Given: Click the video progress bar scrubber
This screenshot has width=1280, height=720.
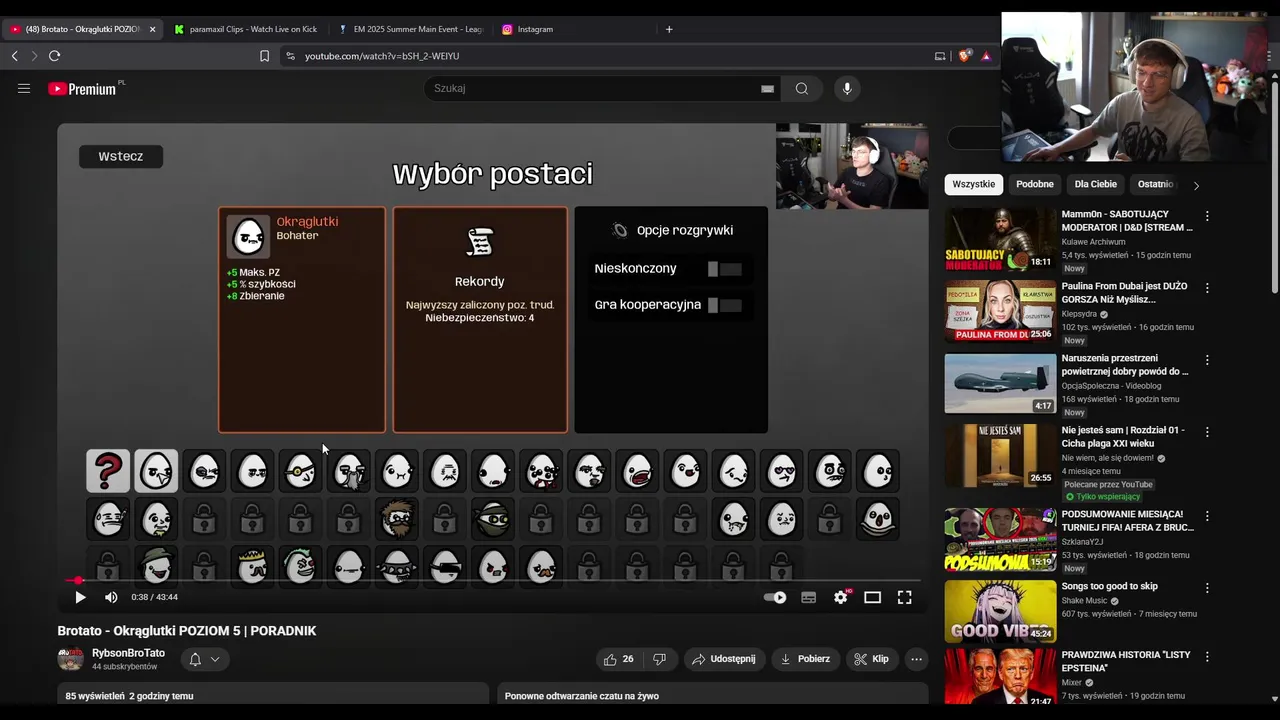Looking at the screenshot, I should pyautogui.click(x=78, y=580).
